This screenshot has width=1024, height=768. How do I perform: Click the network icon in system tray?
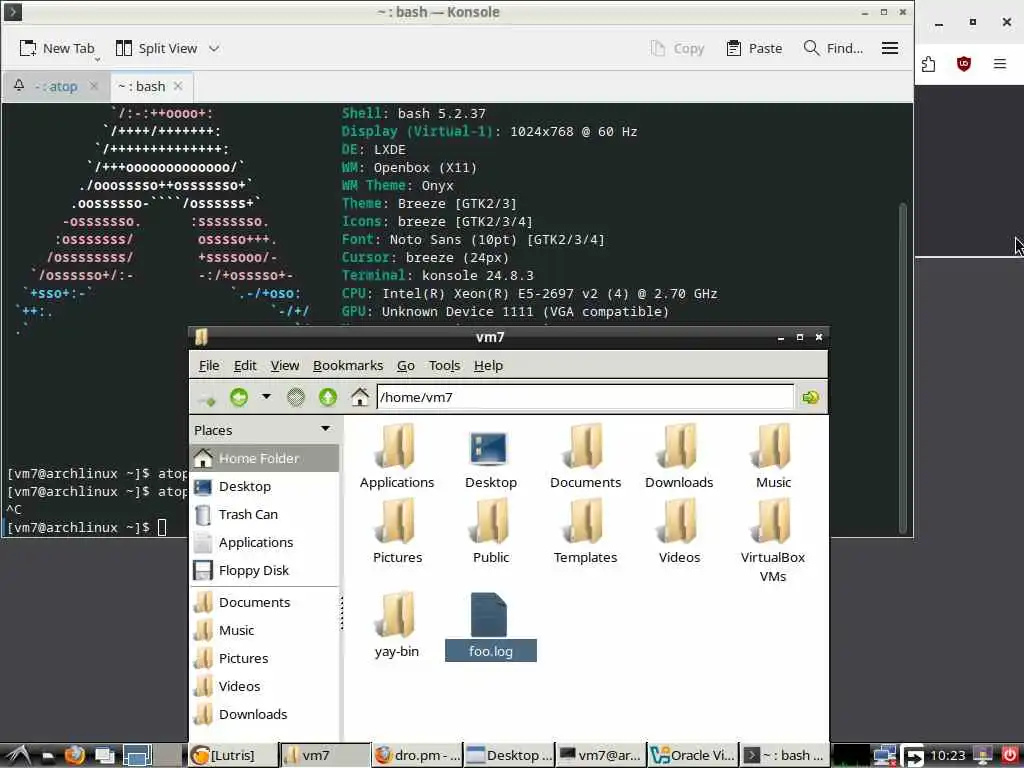tap(885, 756)
